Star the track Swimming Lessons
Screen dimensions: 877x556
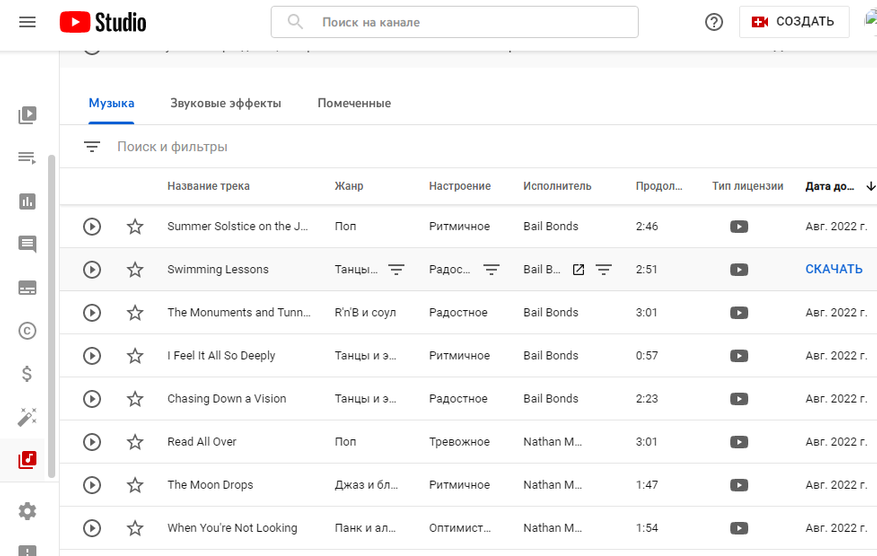(135, 269)
